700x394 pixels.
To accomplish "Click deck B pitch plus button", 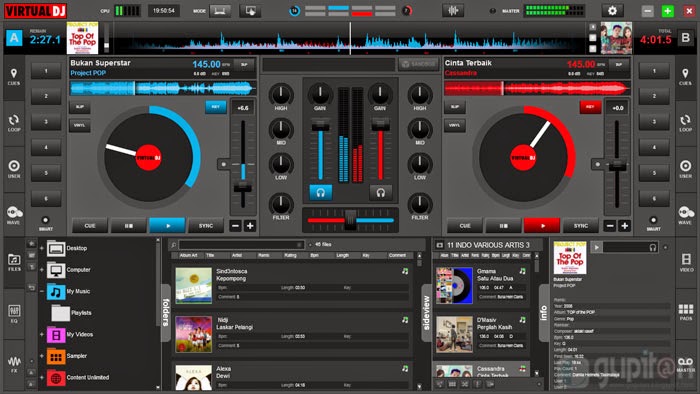I will point(625,226).
